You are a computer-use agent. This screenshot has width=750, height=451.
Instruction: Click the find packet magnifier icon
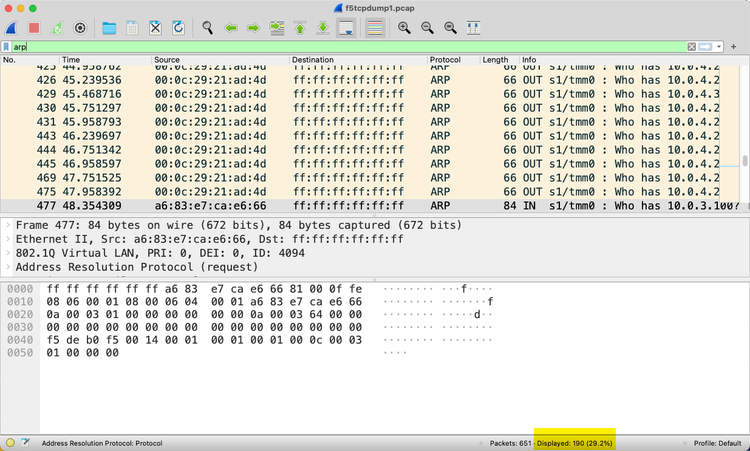207,28
